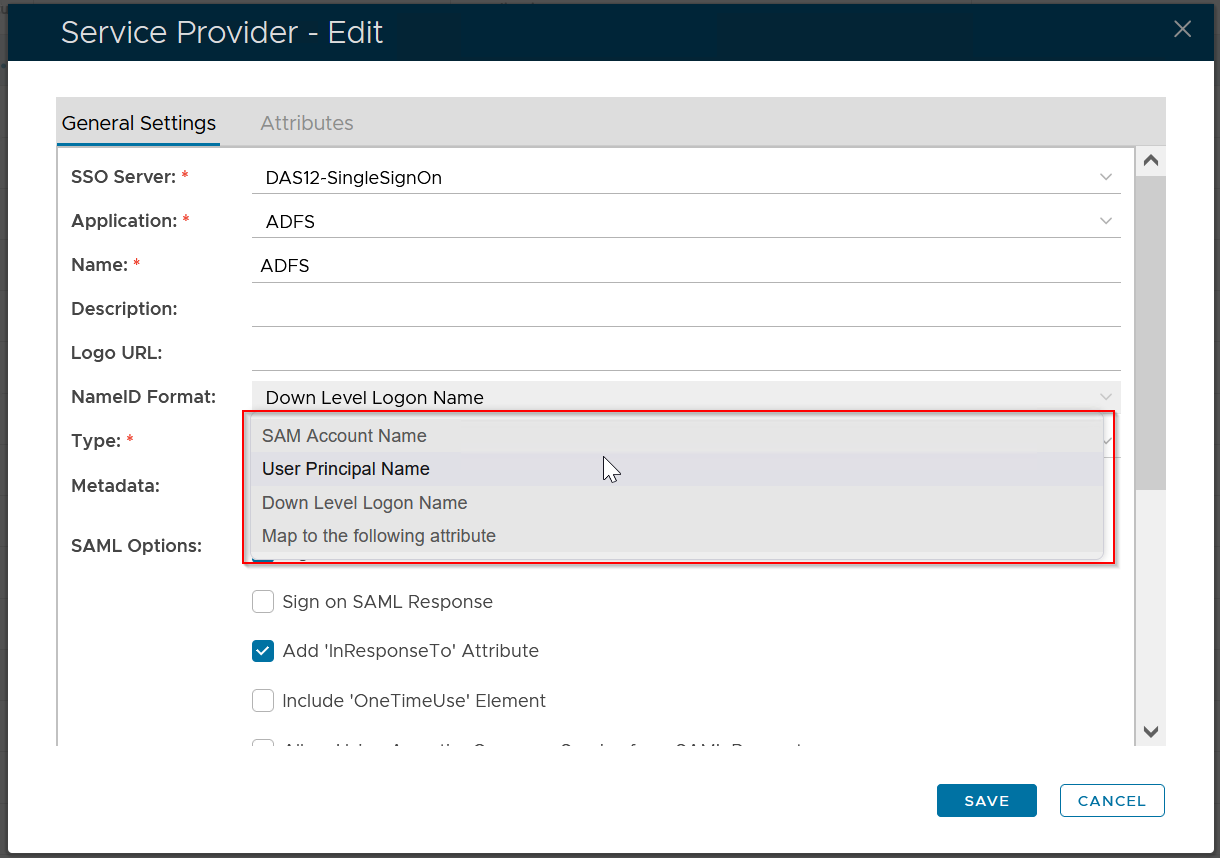Pick Down Level Logon Name from list
Viewport: 1220px width, 858px height.
364,503
